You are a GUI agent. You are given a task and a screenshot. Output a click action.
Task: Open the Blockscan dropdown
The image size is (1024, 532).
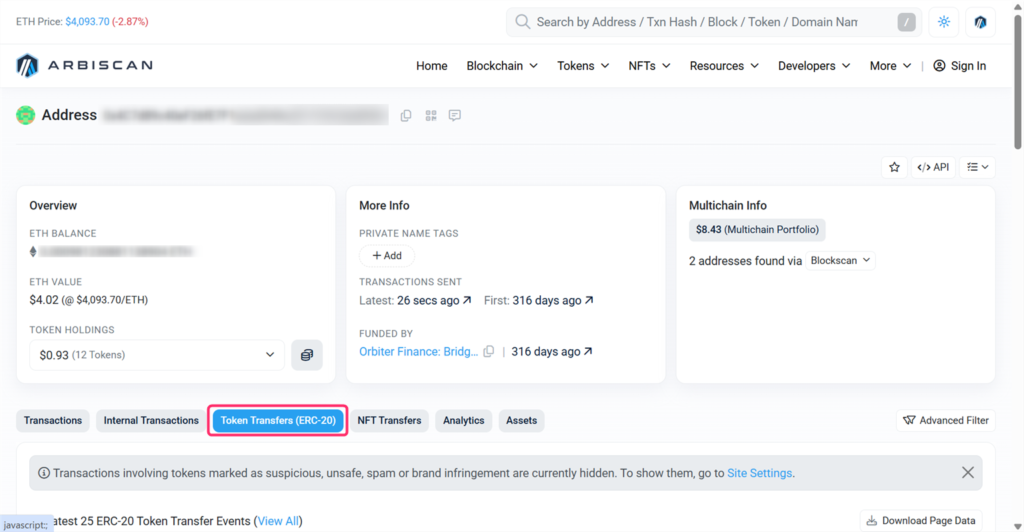[839, 260]
